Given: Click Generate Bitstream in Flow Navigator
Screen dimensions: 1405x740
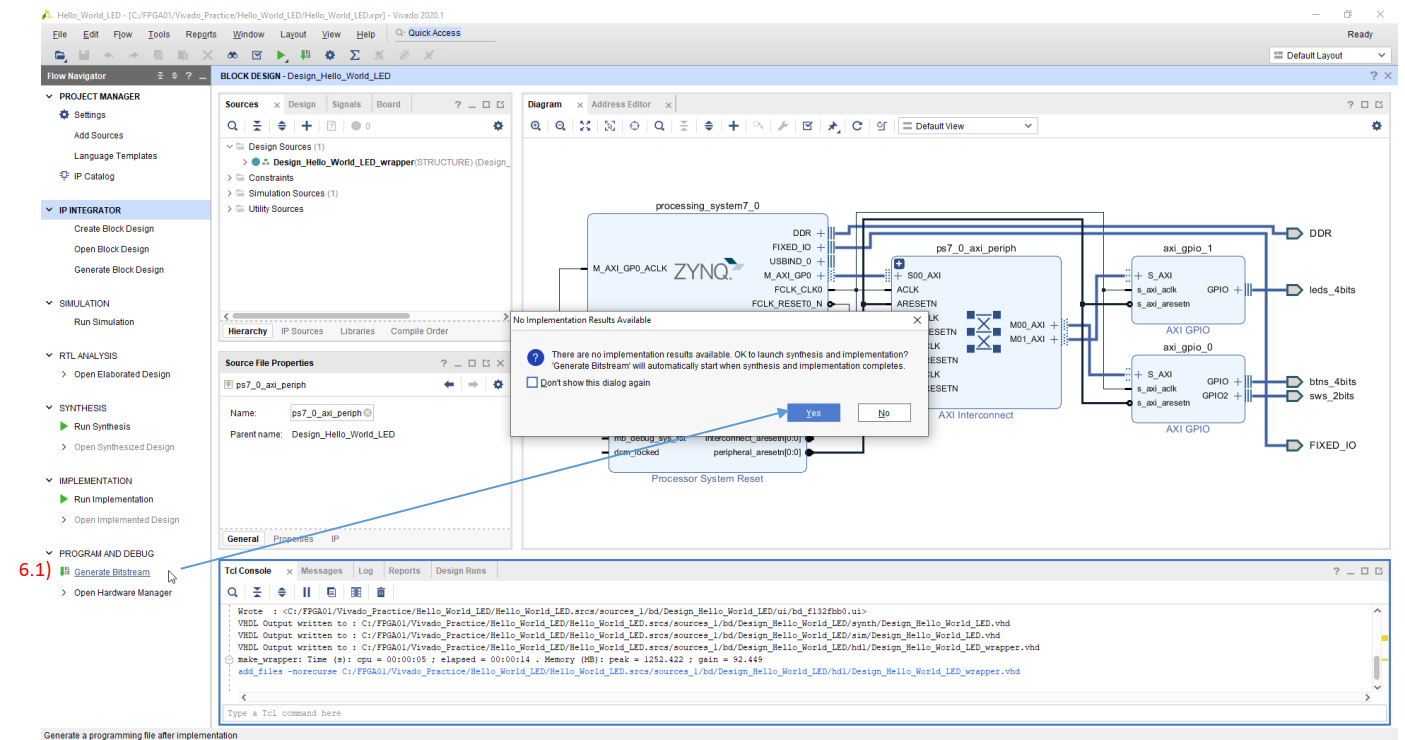Looking at the screenshot, I should (112, 573).
